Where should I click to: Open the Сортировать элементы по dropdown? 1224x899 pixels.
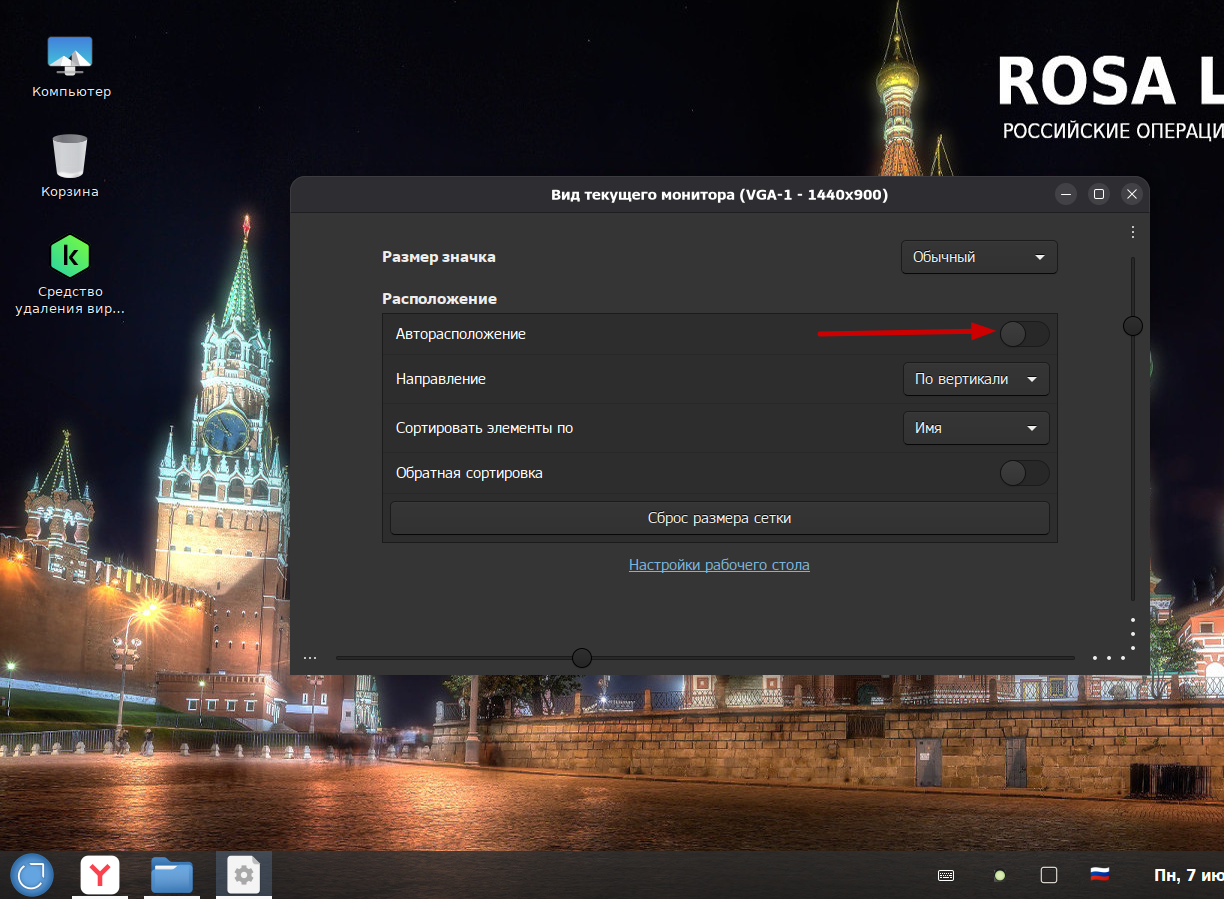coord(975,428)
